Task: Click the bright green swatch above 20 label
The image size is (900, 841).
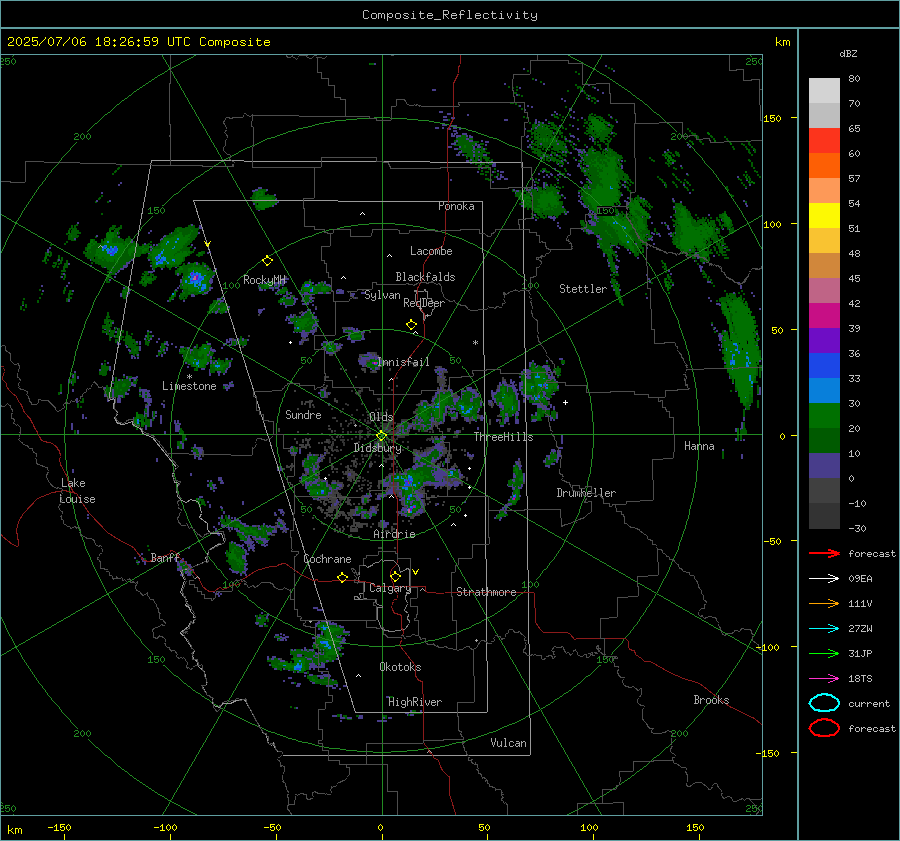Action: tap(824, 415)
